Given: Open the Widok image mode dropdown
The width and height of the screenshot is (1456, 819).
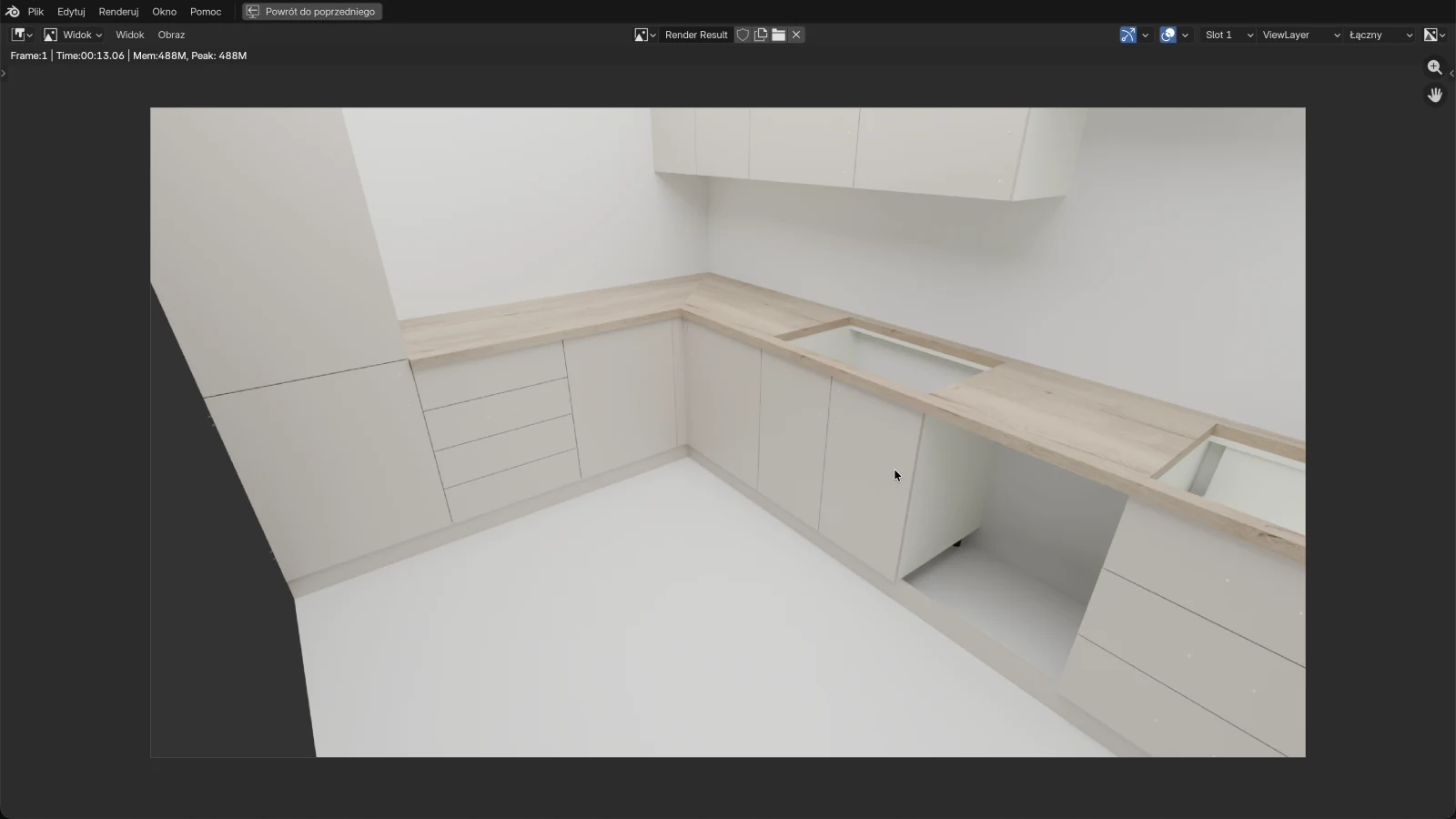Looking at the screenshot, I should [x=73, y=35].
